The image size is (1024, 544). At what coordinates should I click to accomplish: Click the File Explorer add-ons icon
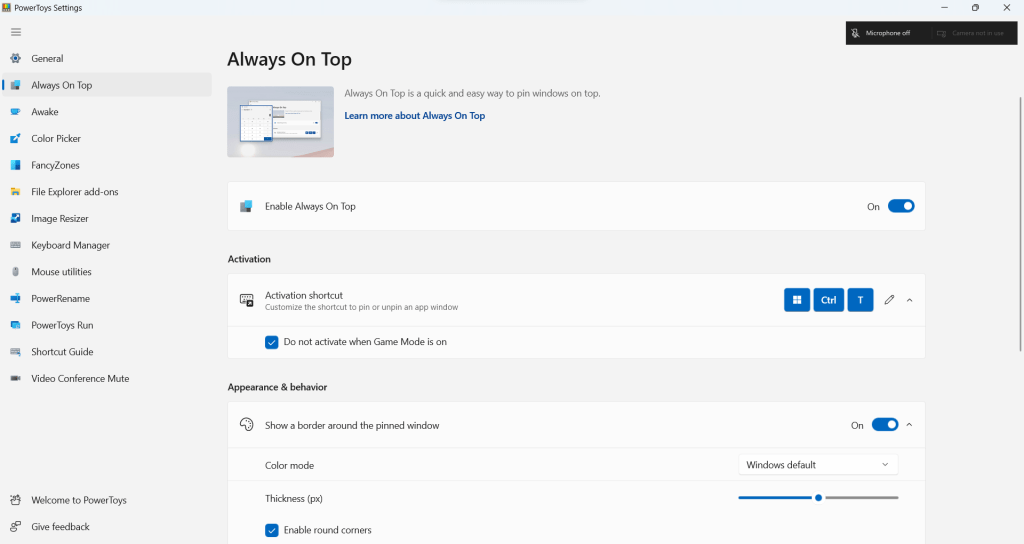16,191
